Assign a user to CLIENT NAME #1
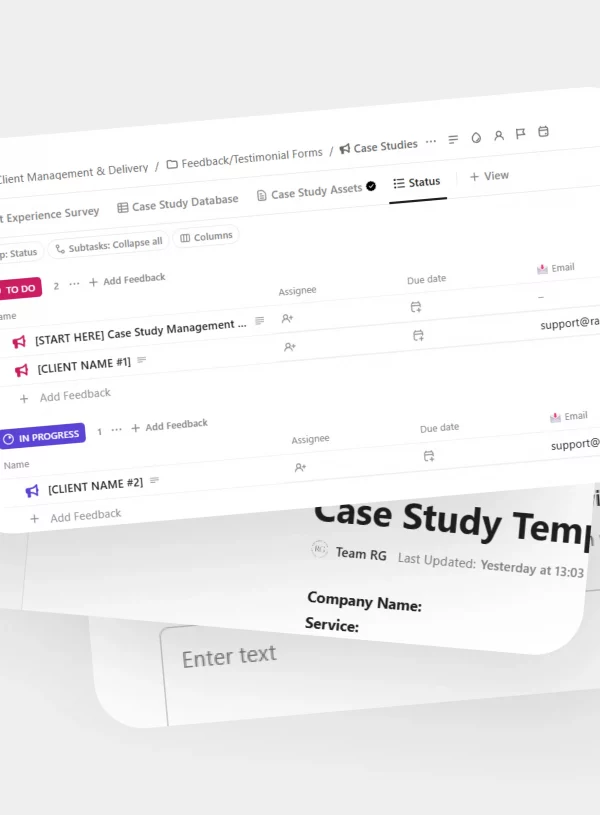The image size is (600, 815). (x=290, y=347)
